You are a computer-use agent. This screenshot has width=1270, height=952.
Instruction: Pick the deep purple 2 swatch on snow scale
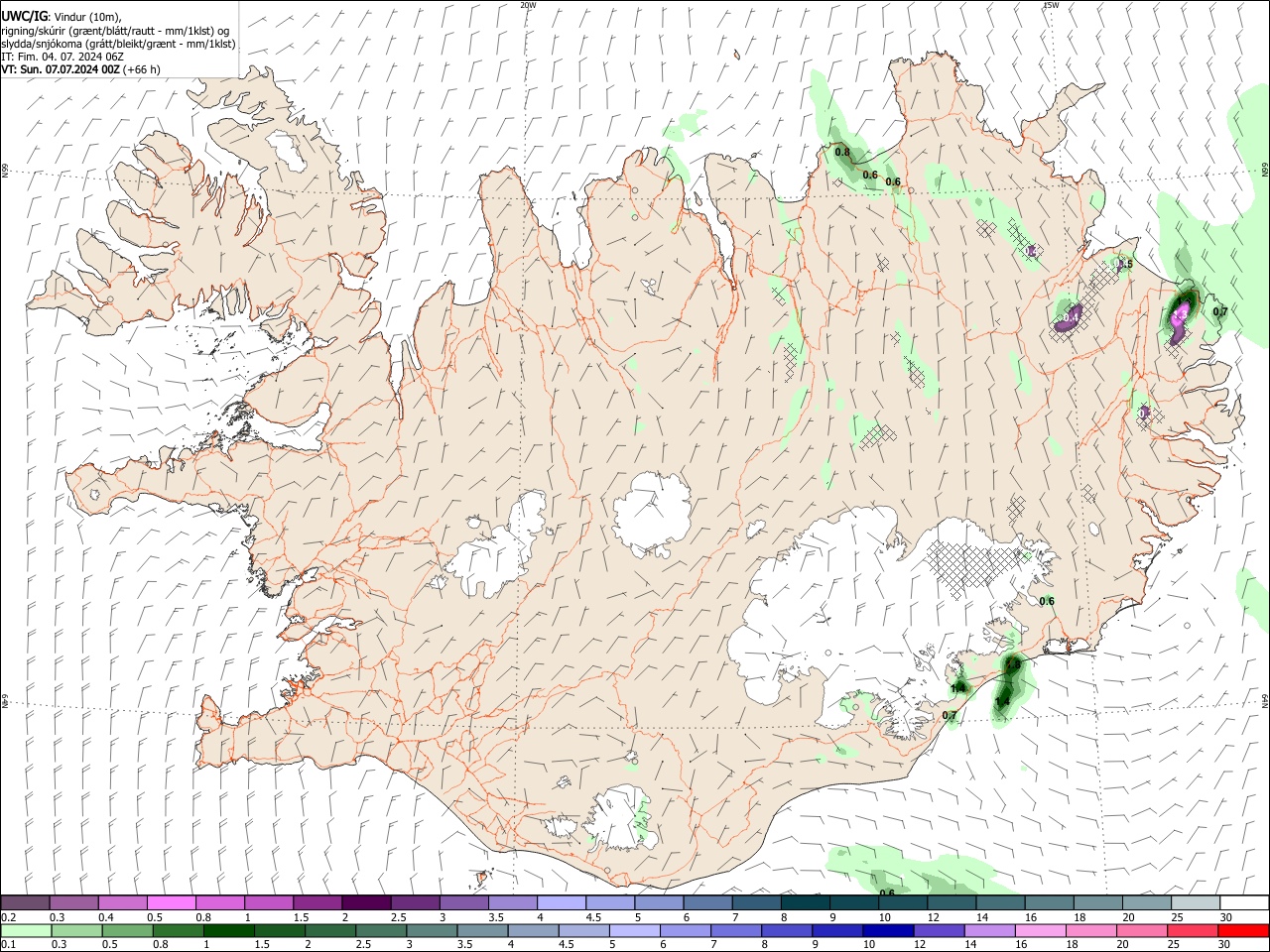365,903
